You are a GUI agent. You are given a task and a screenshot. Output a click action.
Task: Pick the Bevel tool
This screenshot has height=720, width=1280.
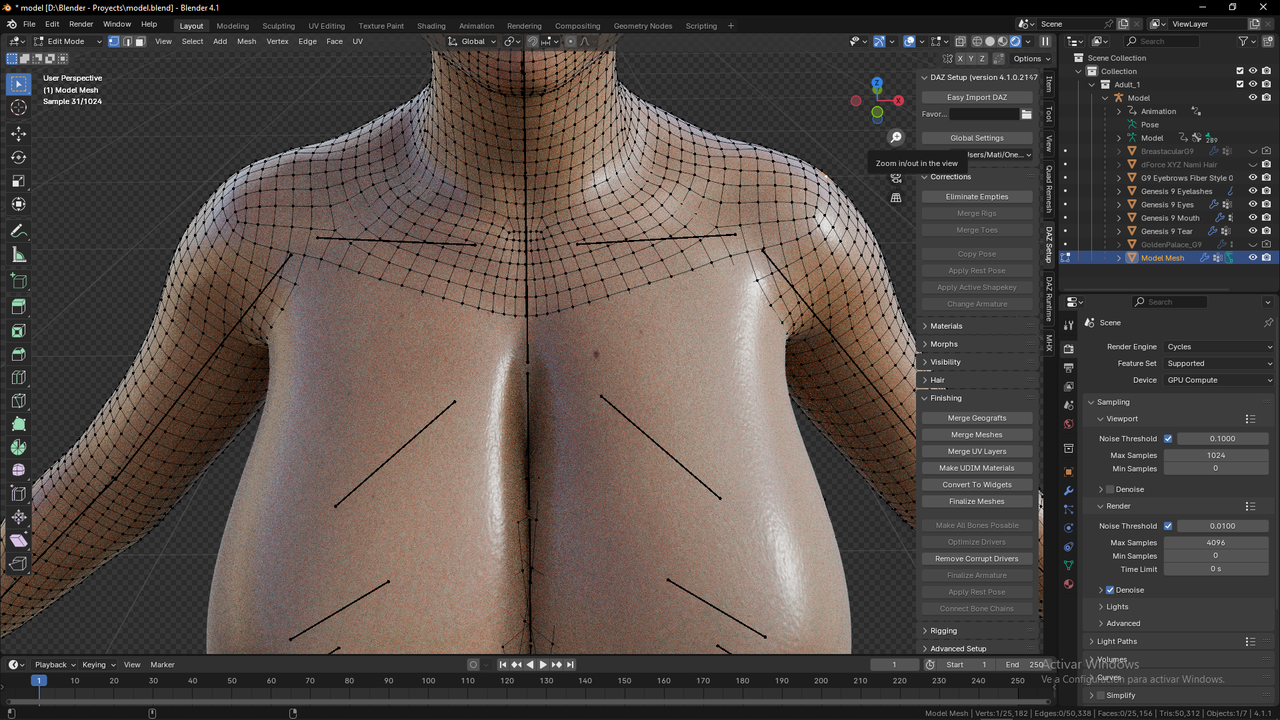[19, 354]
